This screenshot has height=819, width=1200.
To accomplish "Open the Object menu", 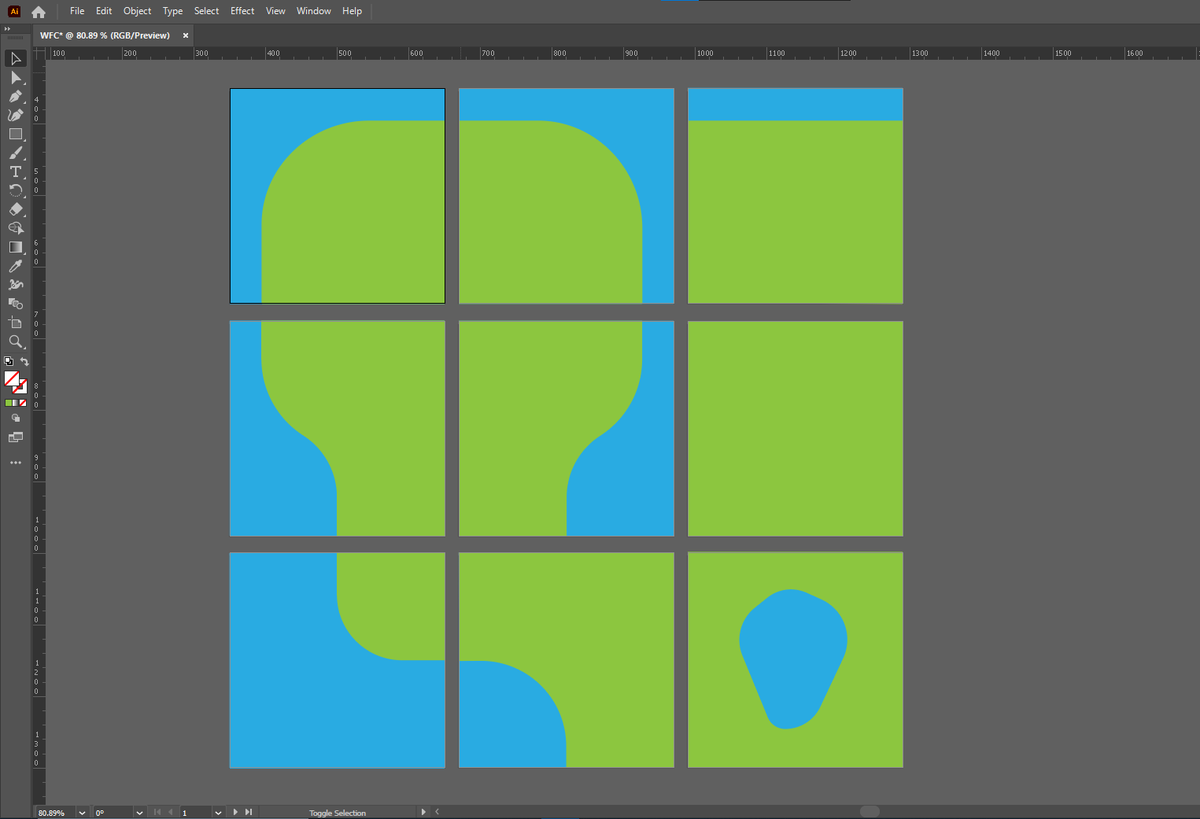I will (137, 11).
